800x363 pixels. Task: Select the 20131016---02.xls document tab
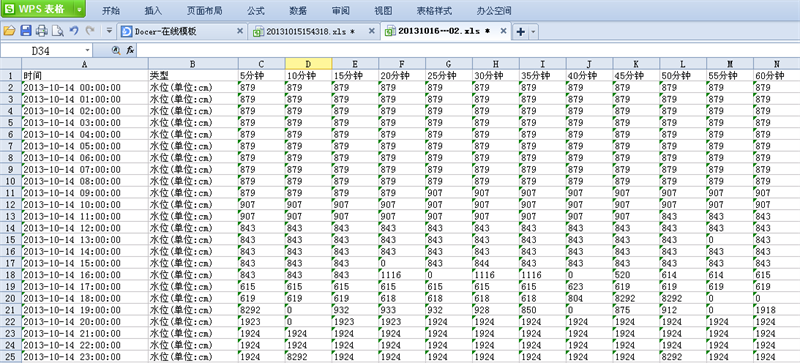pyautogui.click(x=444, y=32)
